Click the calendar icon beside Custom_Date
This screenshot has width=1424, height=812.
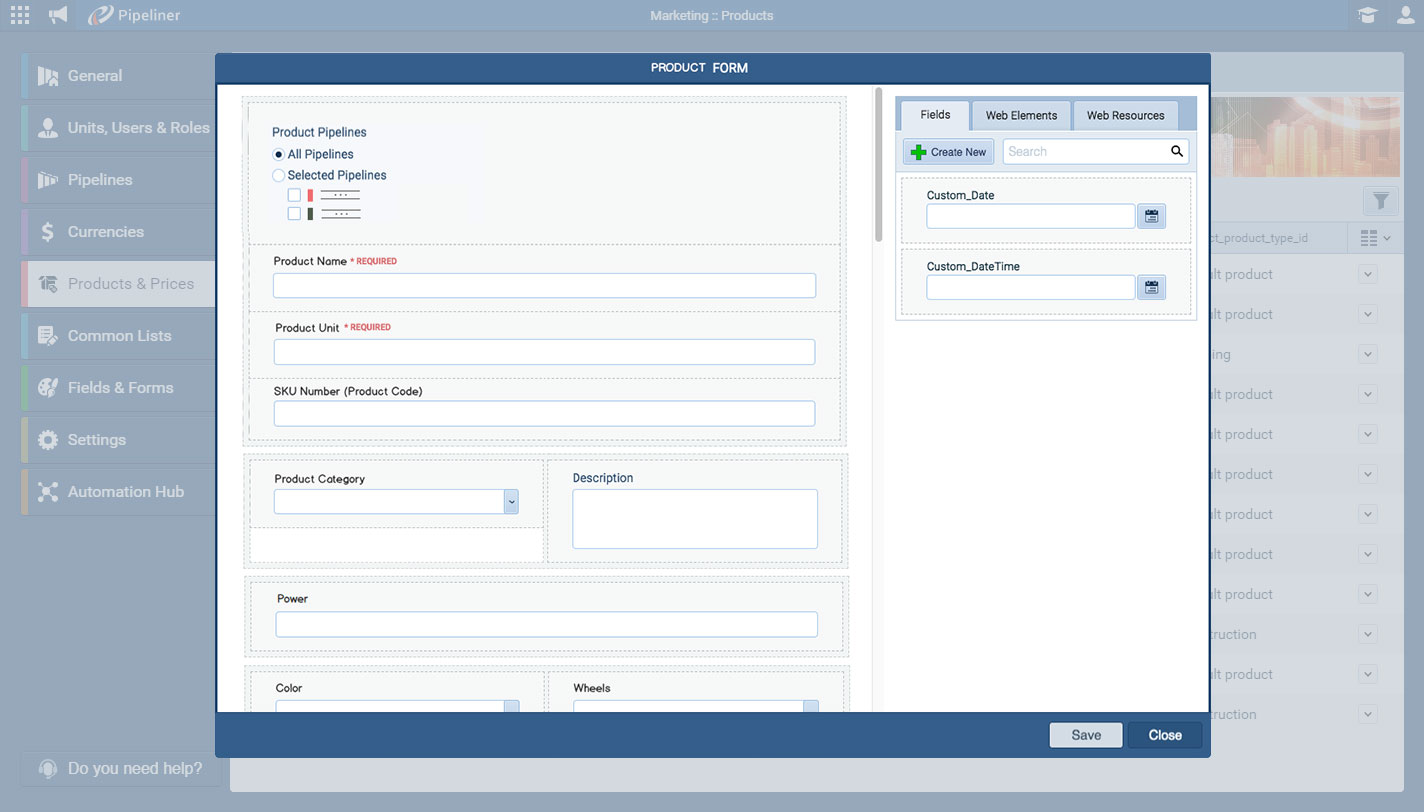(x=1151, y=216)
